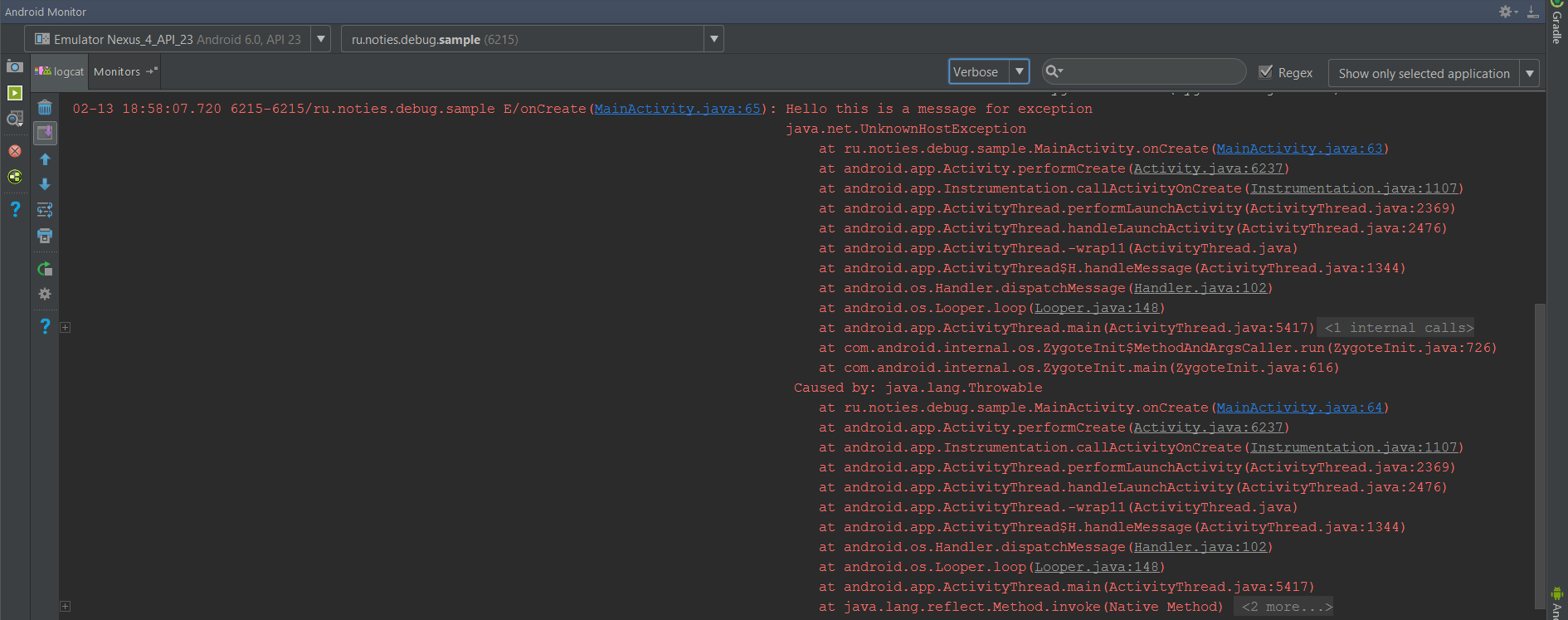Hide the Android Monitor panel via arrow icon
Screen dimensions: 1568x620
tap(1532, 12)
